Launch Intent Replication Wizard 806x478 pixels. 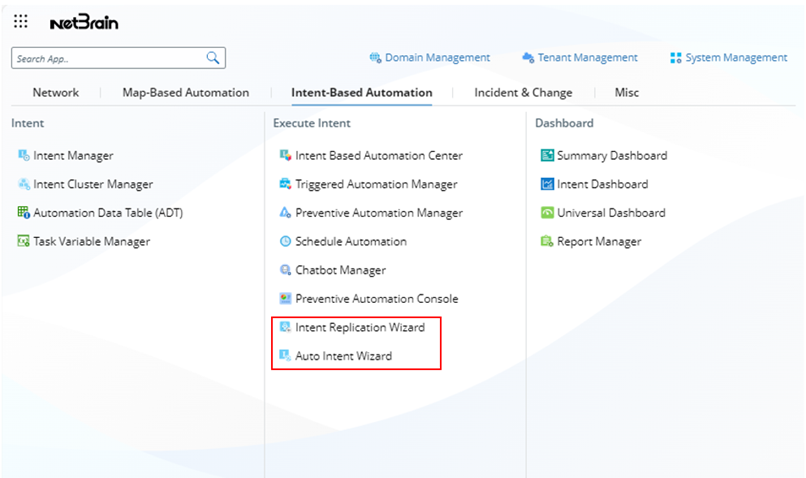359,327
